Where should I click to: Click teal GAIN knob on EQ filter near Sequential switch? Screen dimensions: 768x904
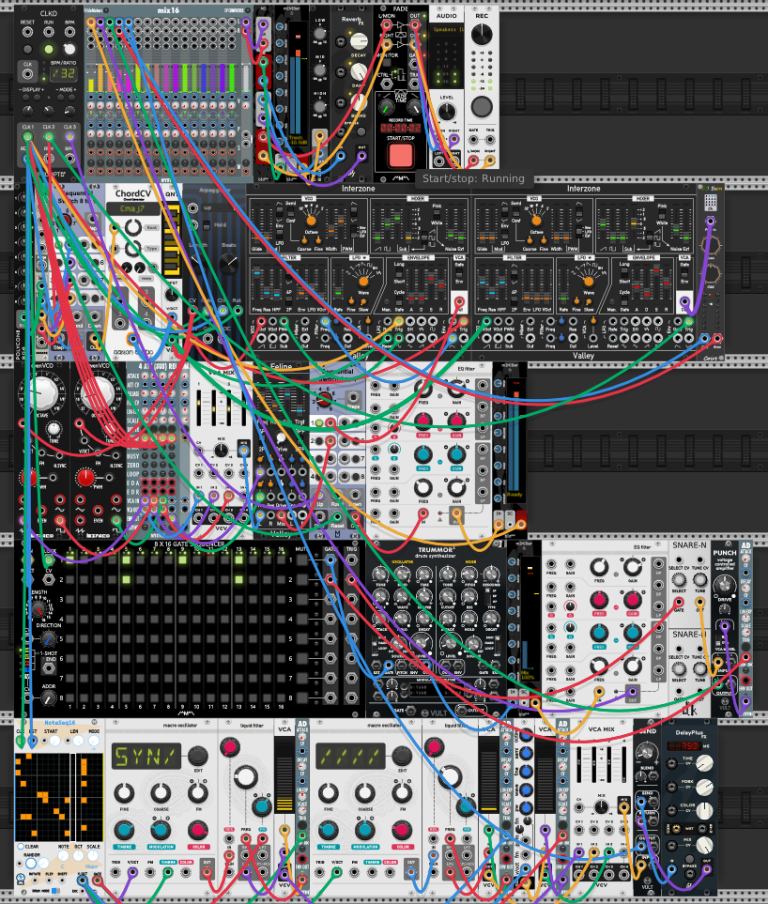pyautogui.click(x=456, y=454)
